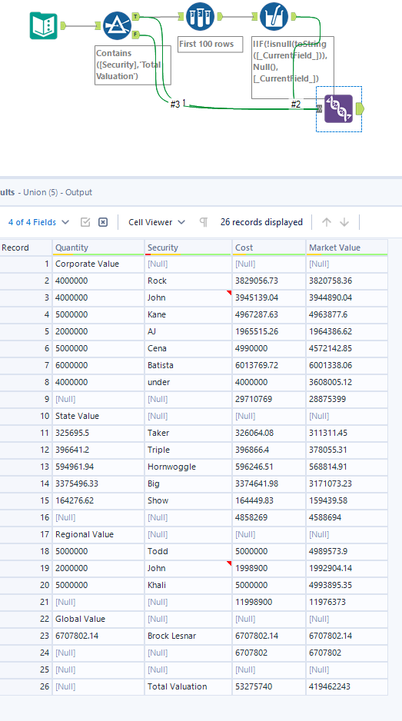402x721 pixels.
Task: Click the Multi-Field Formula output anchor
Action: click(x=293, y=17)
